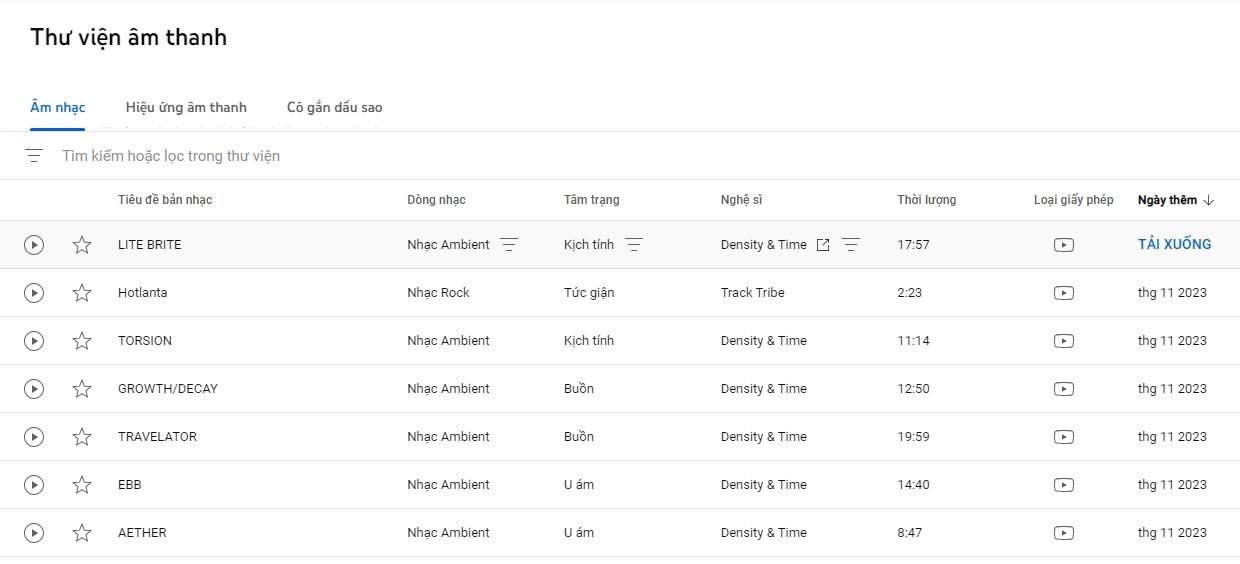Click the Dòng nhạc column header
Image resolution: width=1240 pixels, height=564 pixels.
coord(436,200)
